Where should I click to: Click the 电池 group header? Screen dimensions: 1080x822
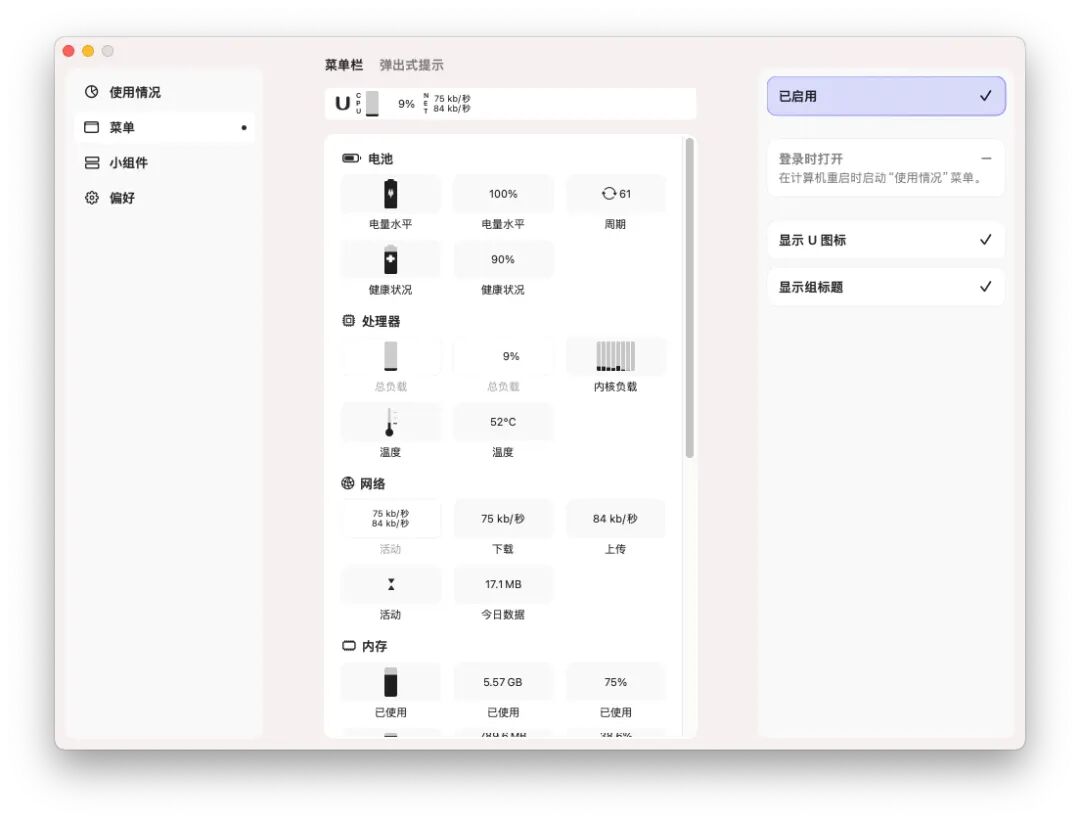point(368,158)
